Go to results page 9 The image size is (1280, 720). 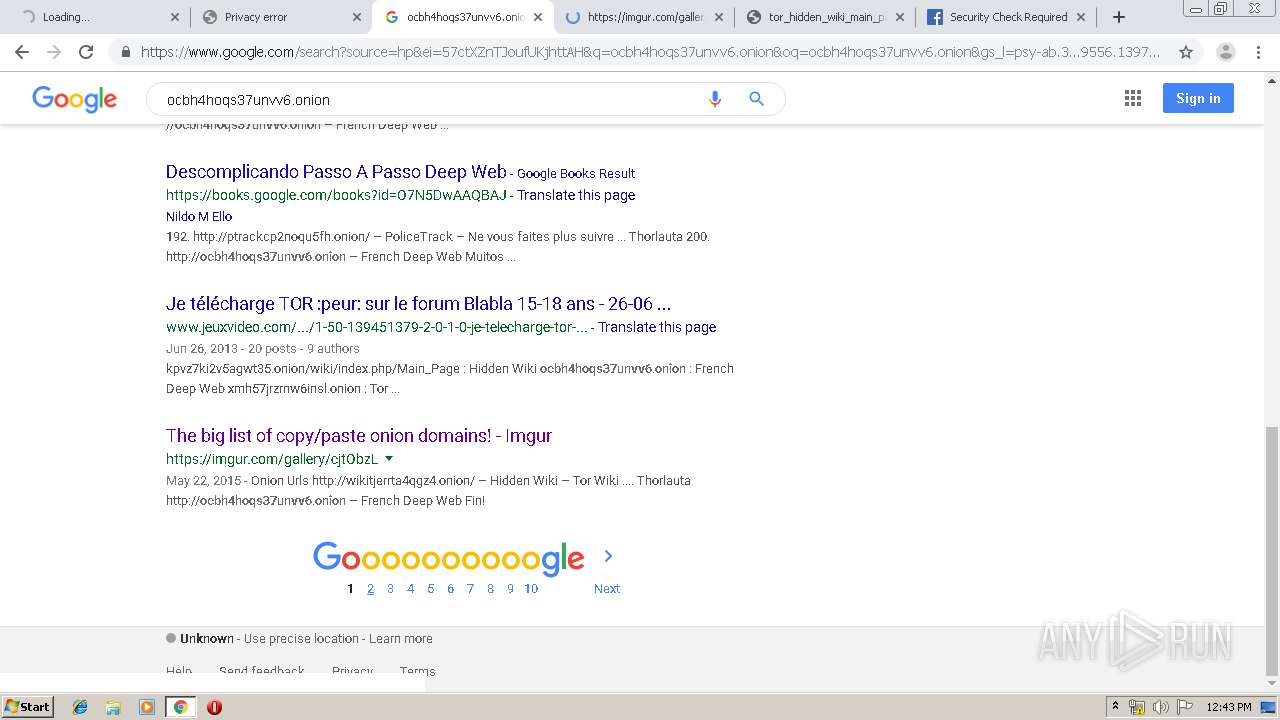[510, 589]
